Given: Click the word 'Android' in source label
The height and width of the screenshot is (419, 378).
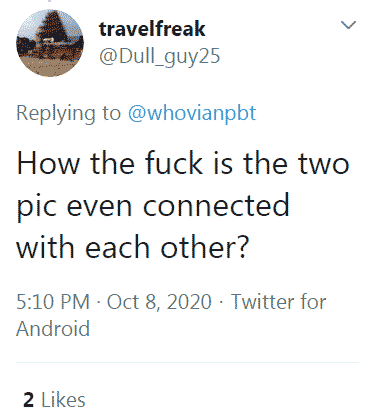Looking at the screenshot, I should [53, 328].
